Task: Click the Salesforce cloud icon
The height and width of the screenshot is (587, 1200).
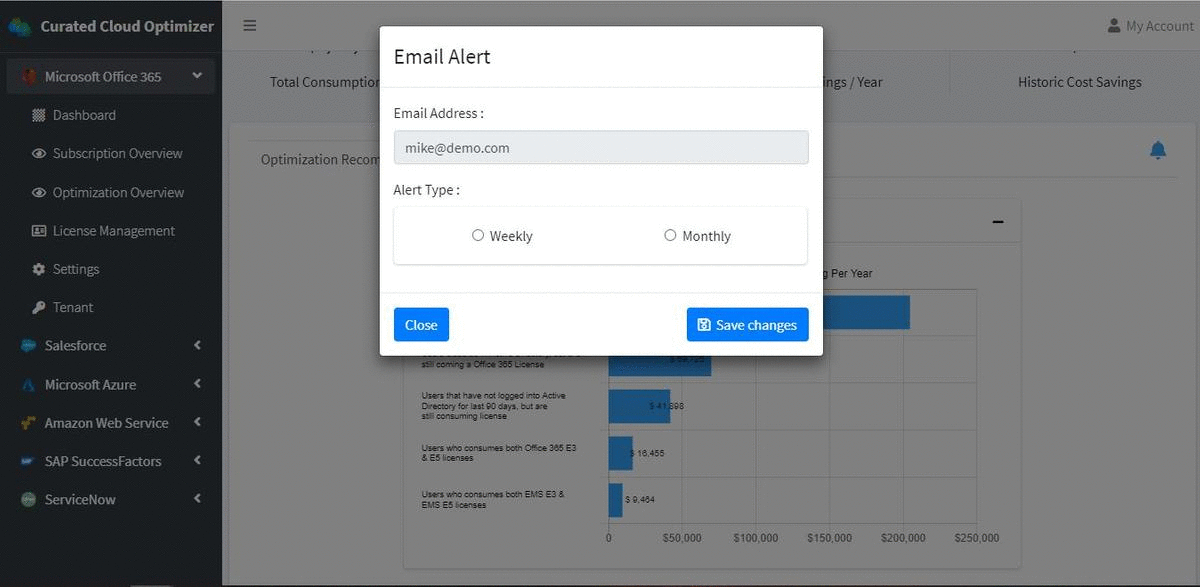Action: tap(29, 346)
